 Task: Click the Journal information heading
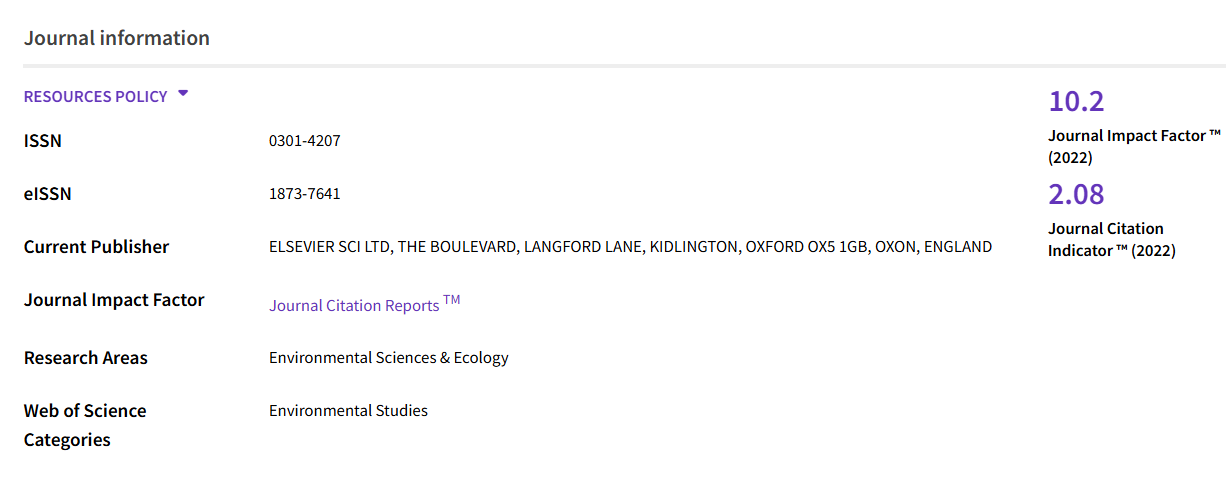pos(117,38)
